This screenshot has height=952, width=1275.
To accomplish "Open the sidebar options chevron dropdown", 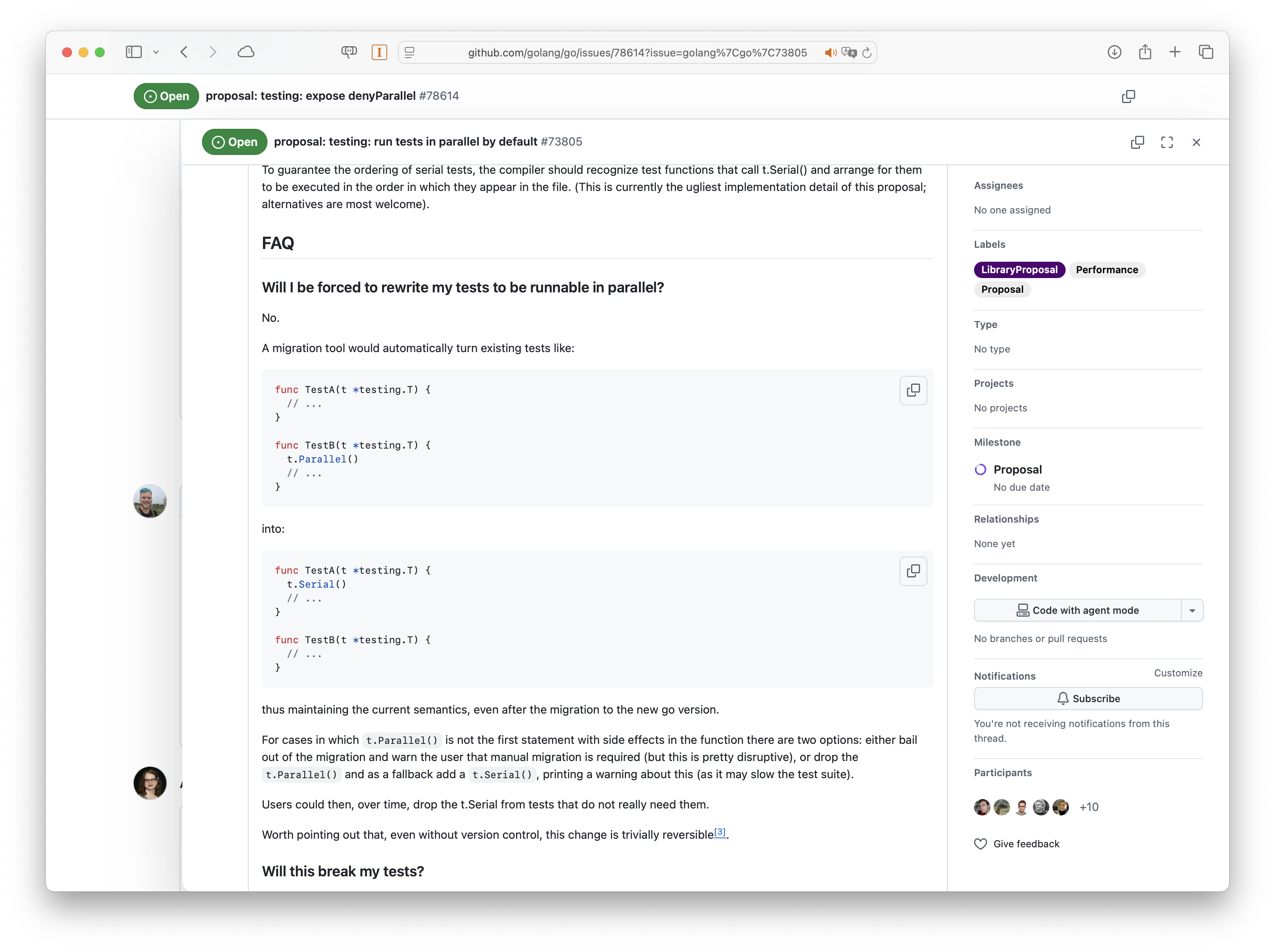I will pyautogui.click(x=155, y=52).
